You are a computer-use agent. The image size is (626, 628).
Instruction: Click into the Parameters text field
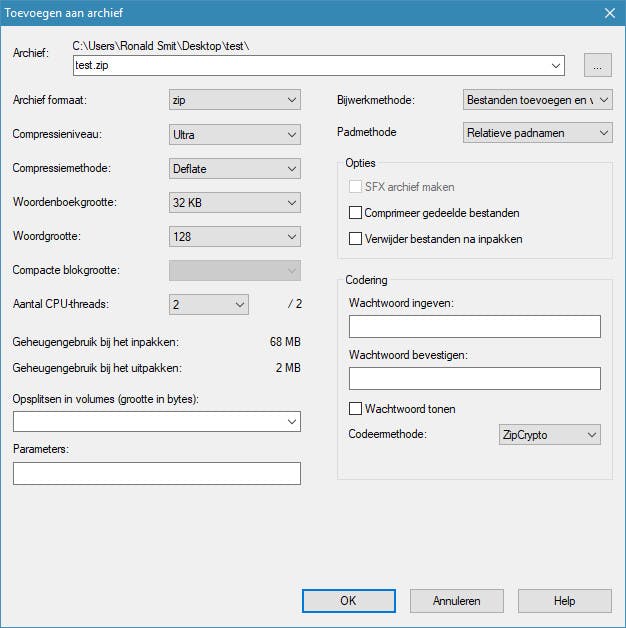pos(157,473)
